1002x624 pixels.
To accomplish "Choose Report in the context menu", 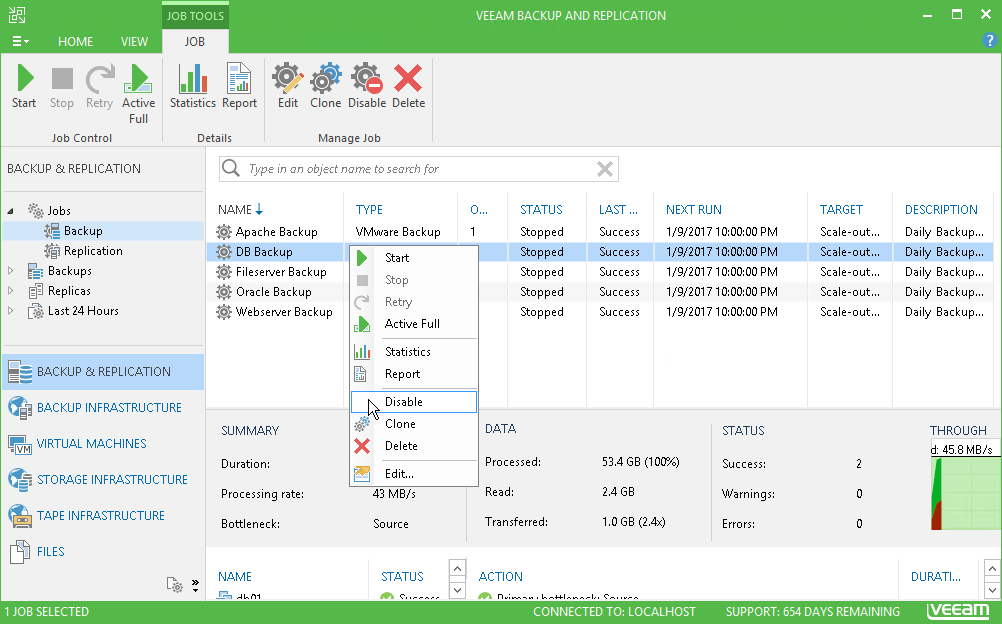I will [413, 374].
